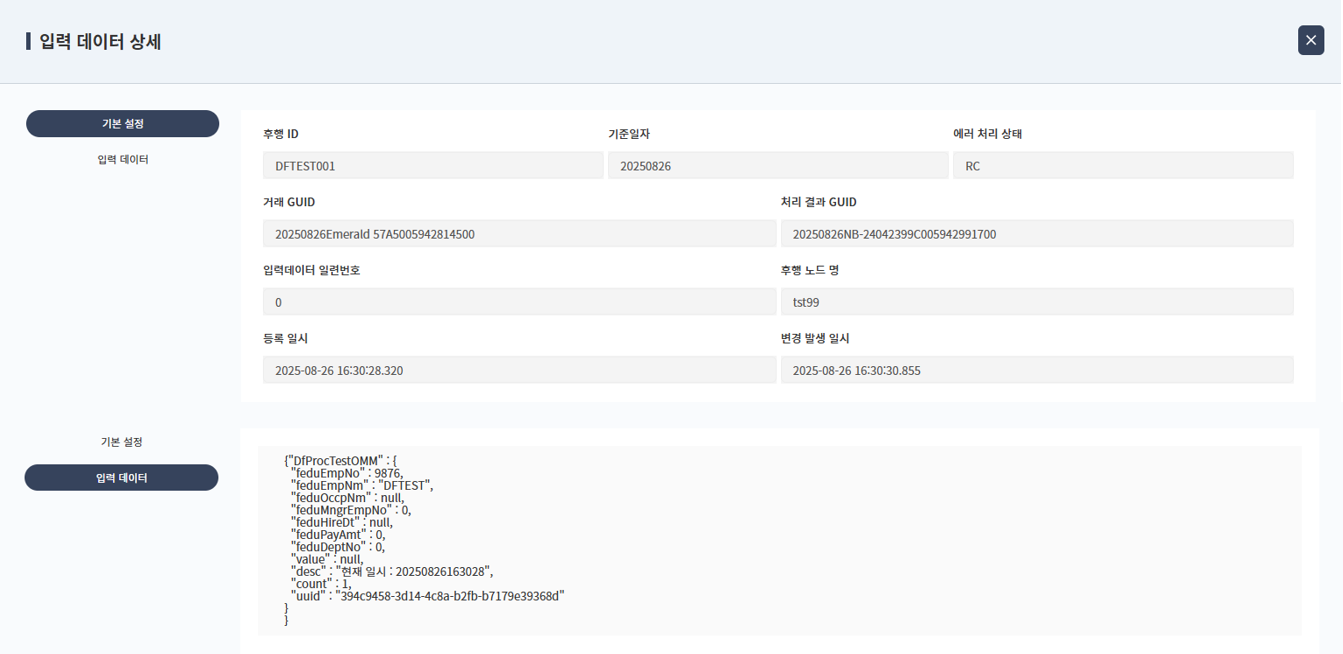The image size is (1343, 654).
Task: Click the uuid line in JSON data
Action: click(427, 596)
